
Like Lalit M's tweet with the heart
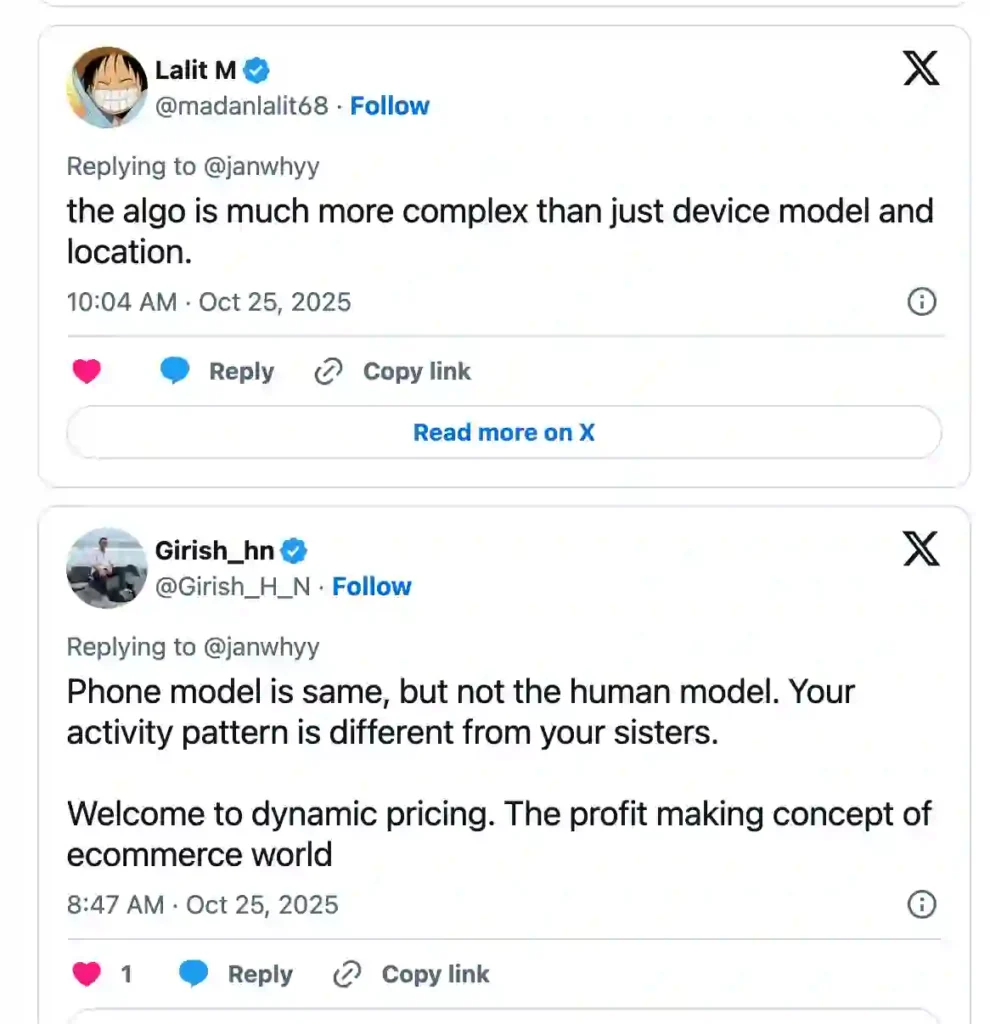[87, 372]
